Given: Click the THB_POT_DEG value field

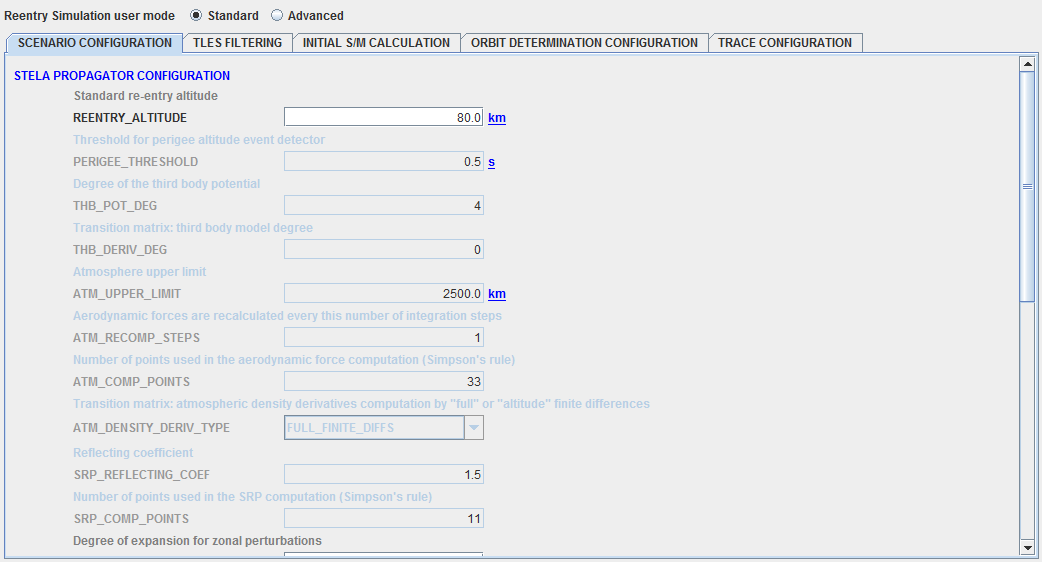Looking at the screenshot, I should (x=384, y=206).
